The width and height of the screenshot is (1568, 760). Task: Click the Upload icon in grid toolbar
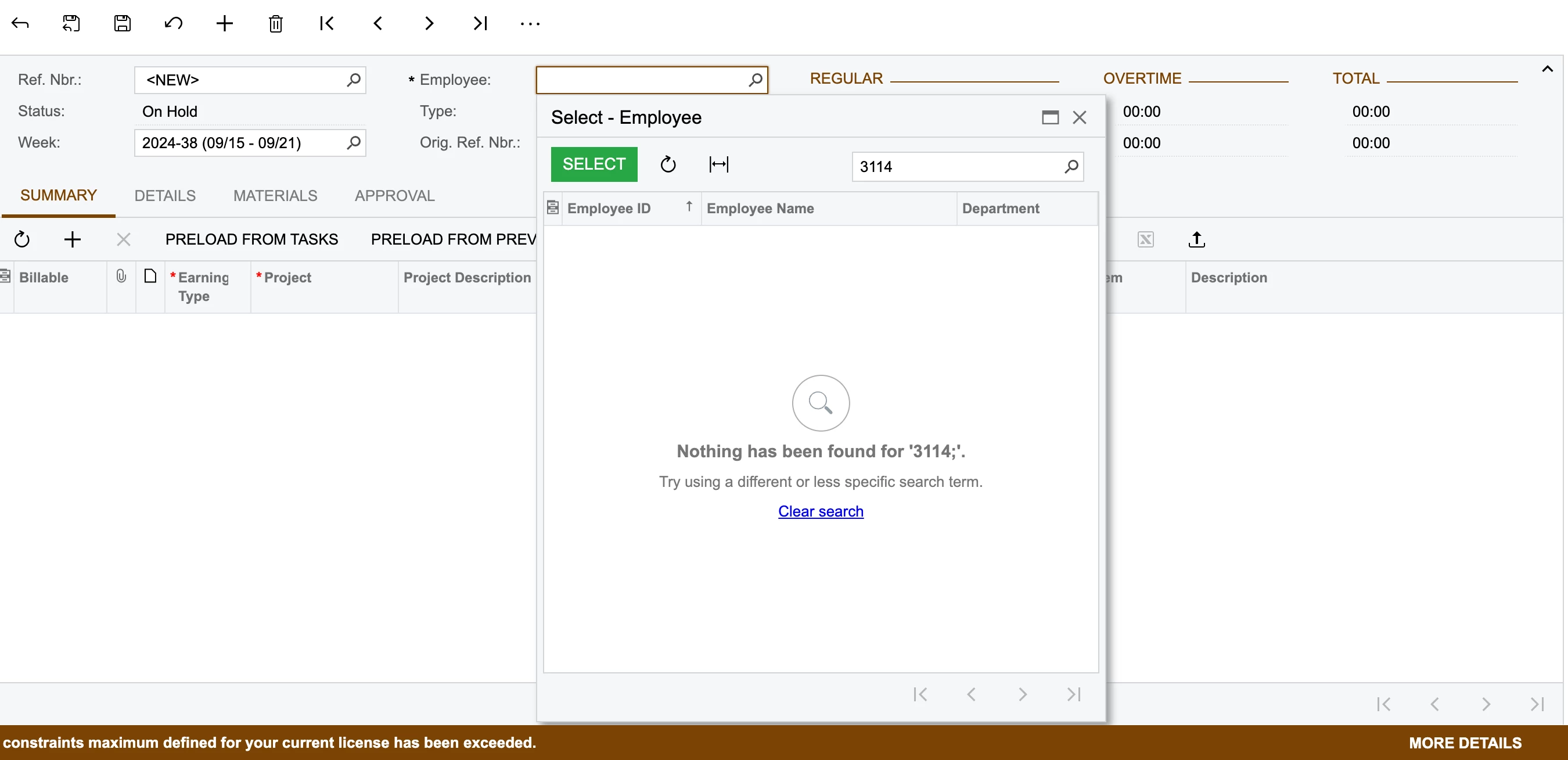coord(1196,239)
